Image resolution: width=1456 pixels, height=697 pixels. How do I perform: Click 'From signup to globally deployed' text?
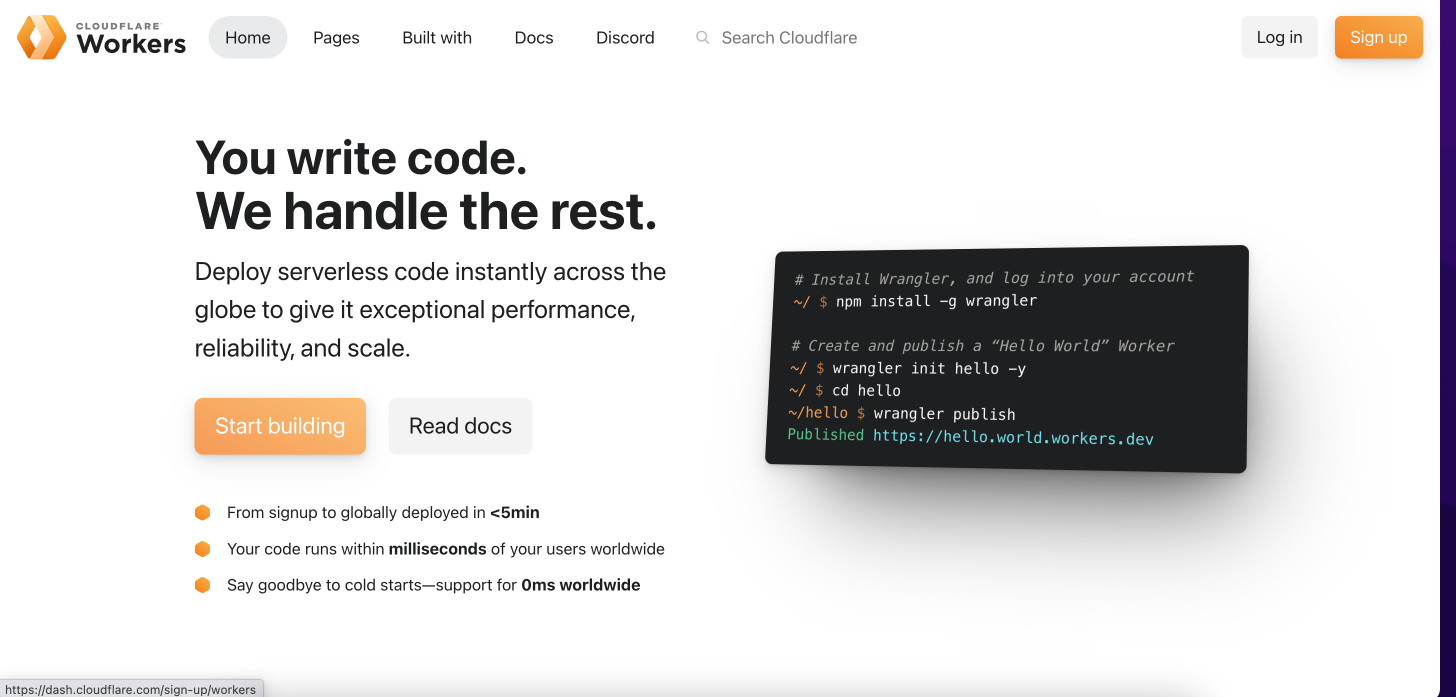(x=383, y=512)
